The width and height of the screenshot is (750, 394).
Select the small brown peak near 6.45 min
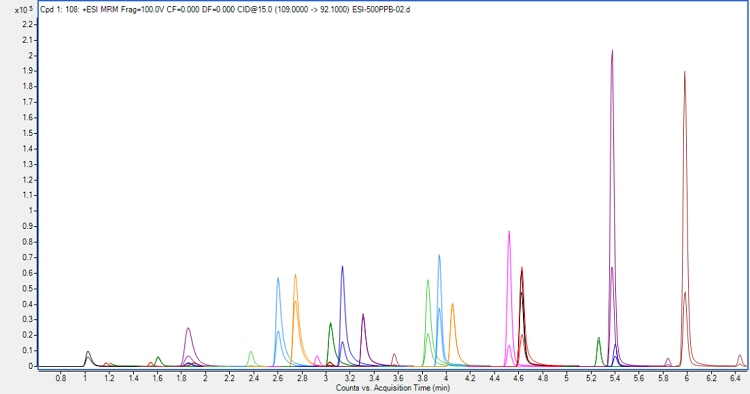[739, 360]
